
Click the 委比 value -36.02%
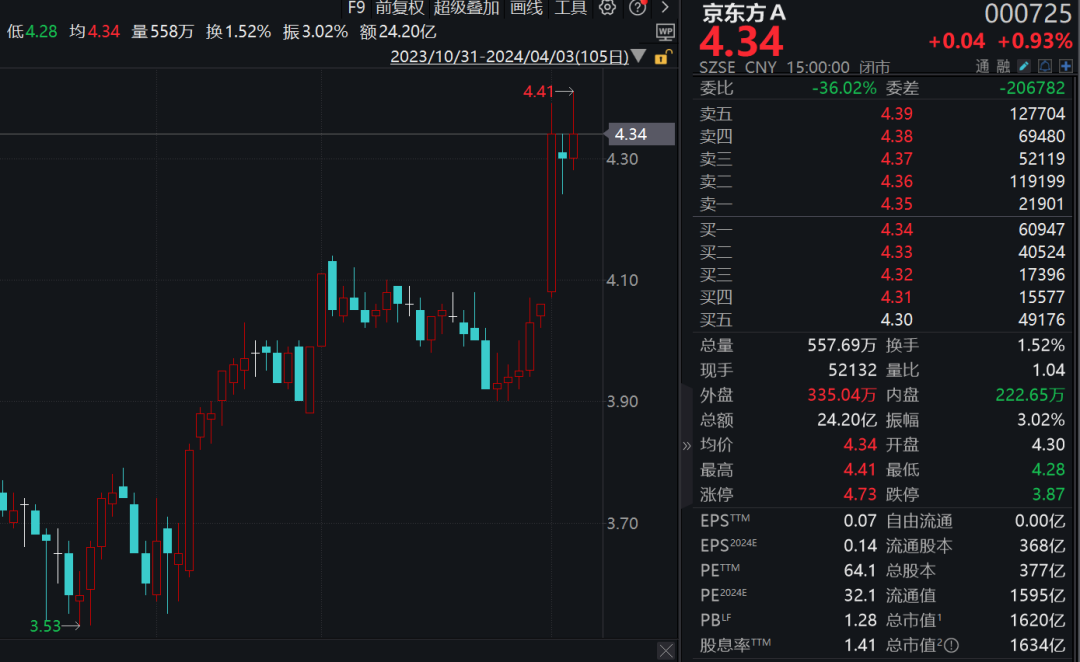844,88
